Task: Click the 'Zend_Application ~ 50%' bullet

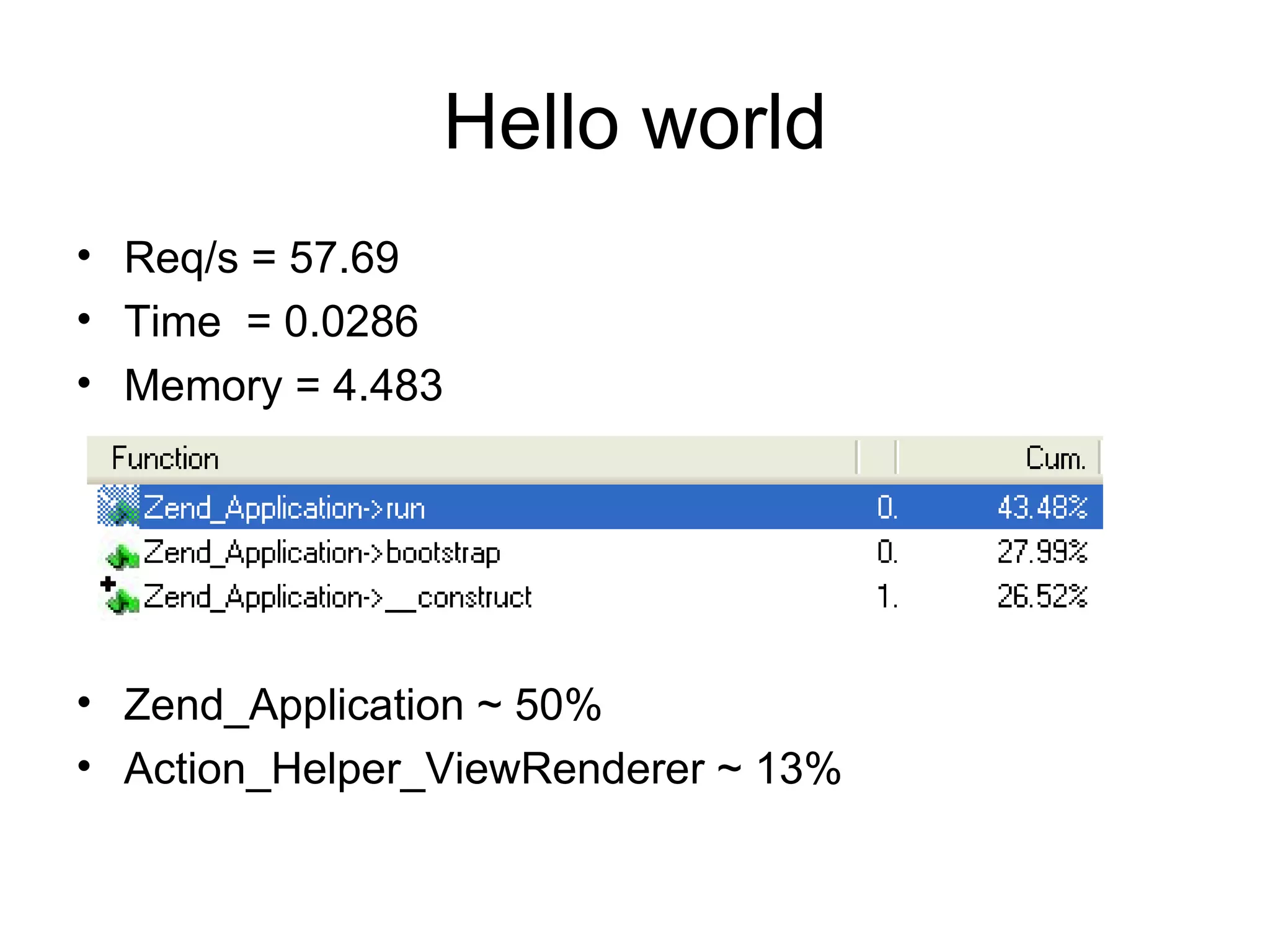Action: [362, 705]
